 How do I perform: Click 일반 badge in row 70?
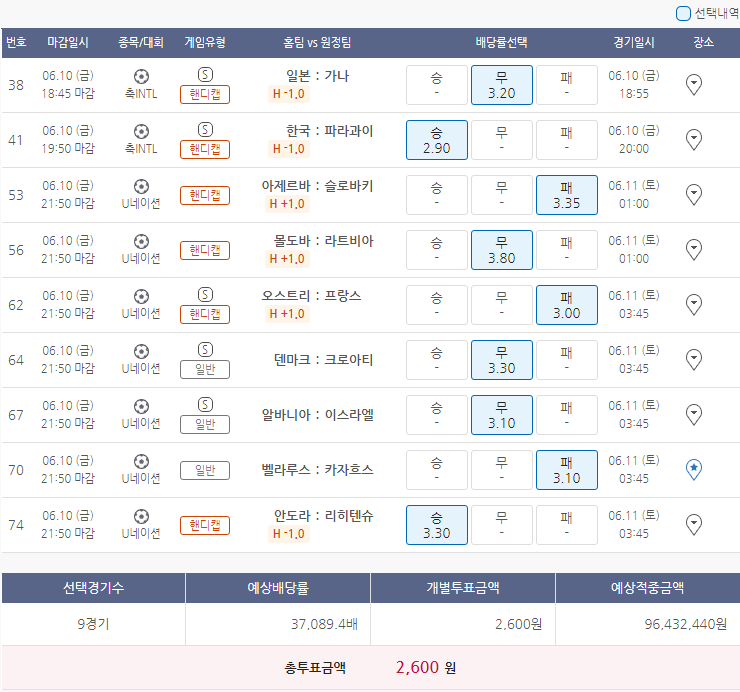point(205,470)
